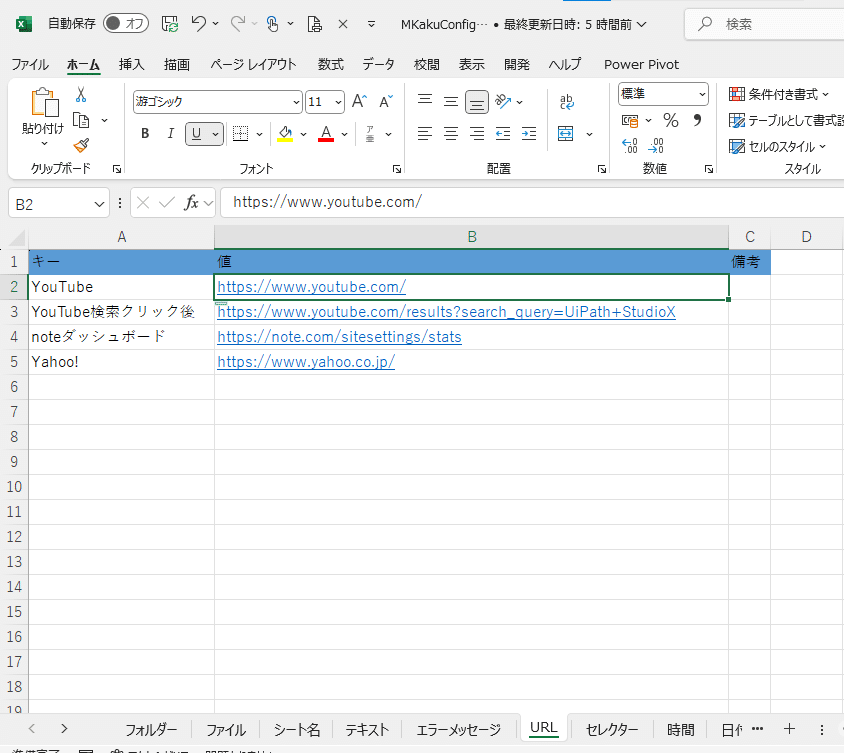The image size is (844, 753).
Task: Decrease indent
Action: pos(503,133)
